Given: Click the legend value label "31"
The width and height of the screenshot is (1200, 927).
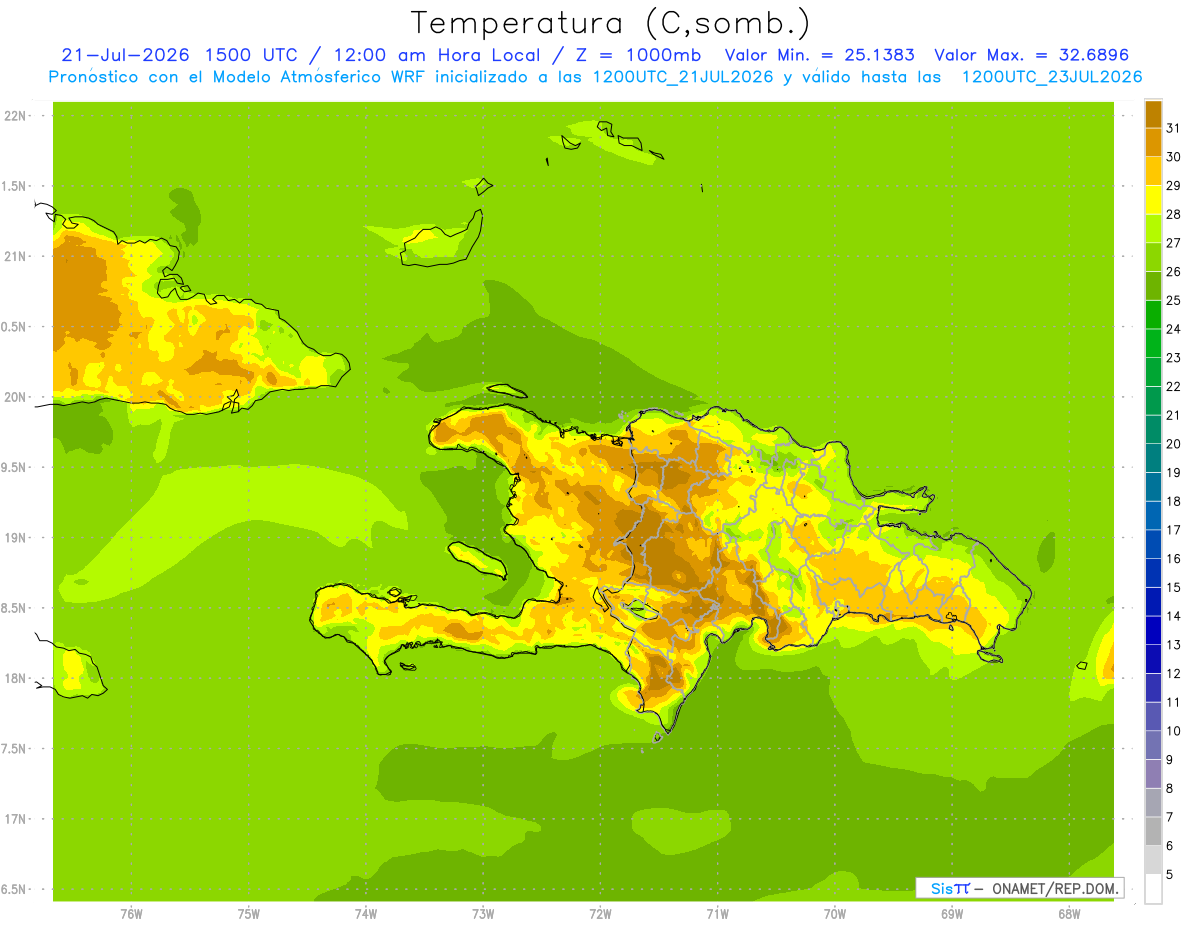Looking at the screenshot, I should [x=1173, y=128].
